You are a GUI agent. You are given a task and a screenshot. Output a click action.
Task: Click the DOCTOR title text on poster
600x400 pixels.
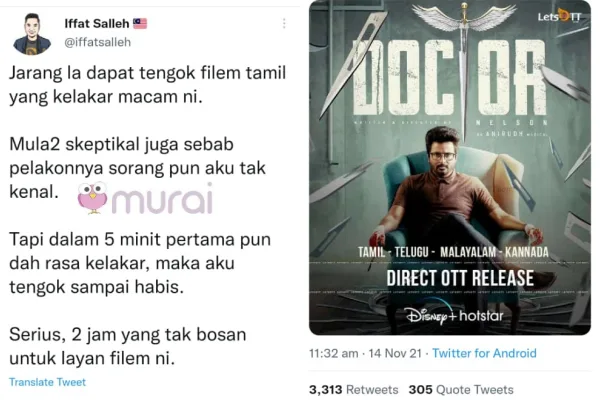tap(449, 77)
